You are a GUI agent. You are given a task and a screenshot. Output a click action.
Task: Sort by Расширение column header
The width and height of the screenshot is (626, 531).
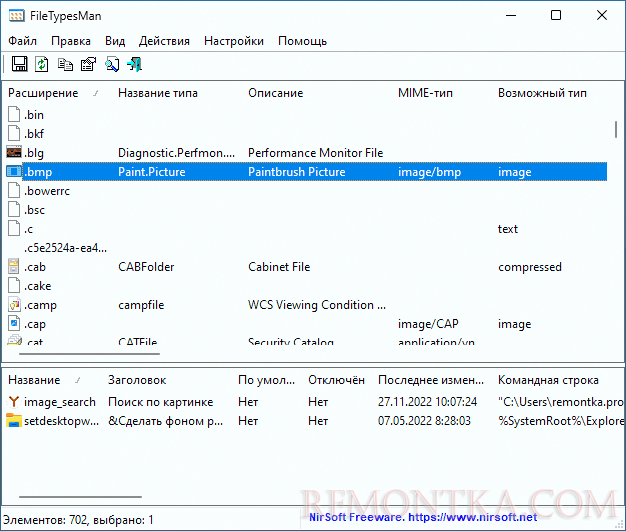pyautogui.click(x=43, y=93)
